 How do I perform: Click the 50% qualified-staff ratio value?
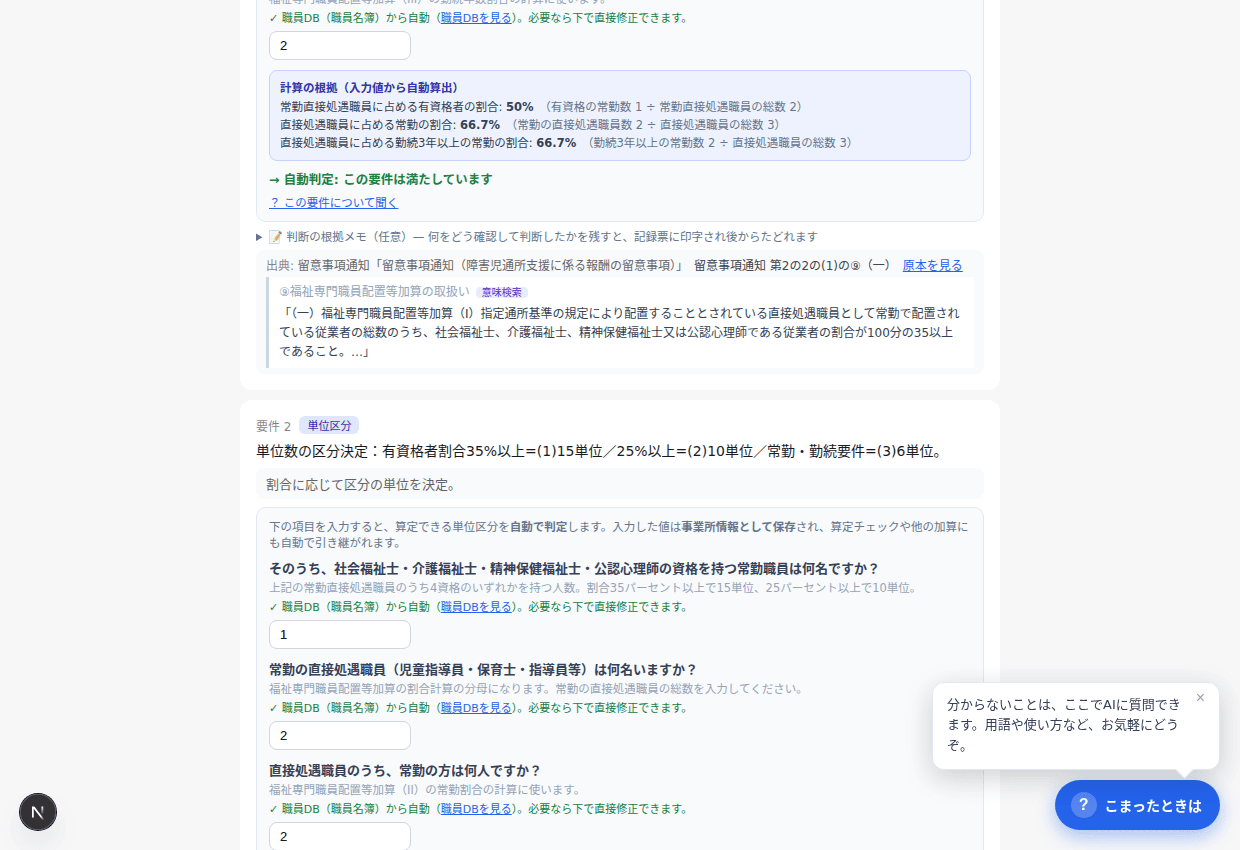coord(520,106)
